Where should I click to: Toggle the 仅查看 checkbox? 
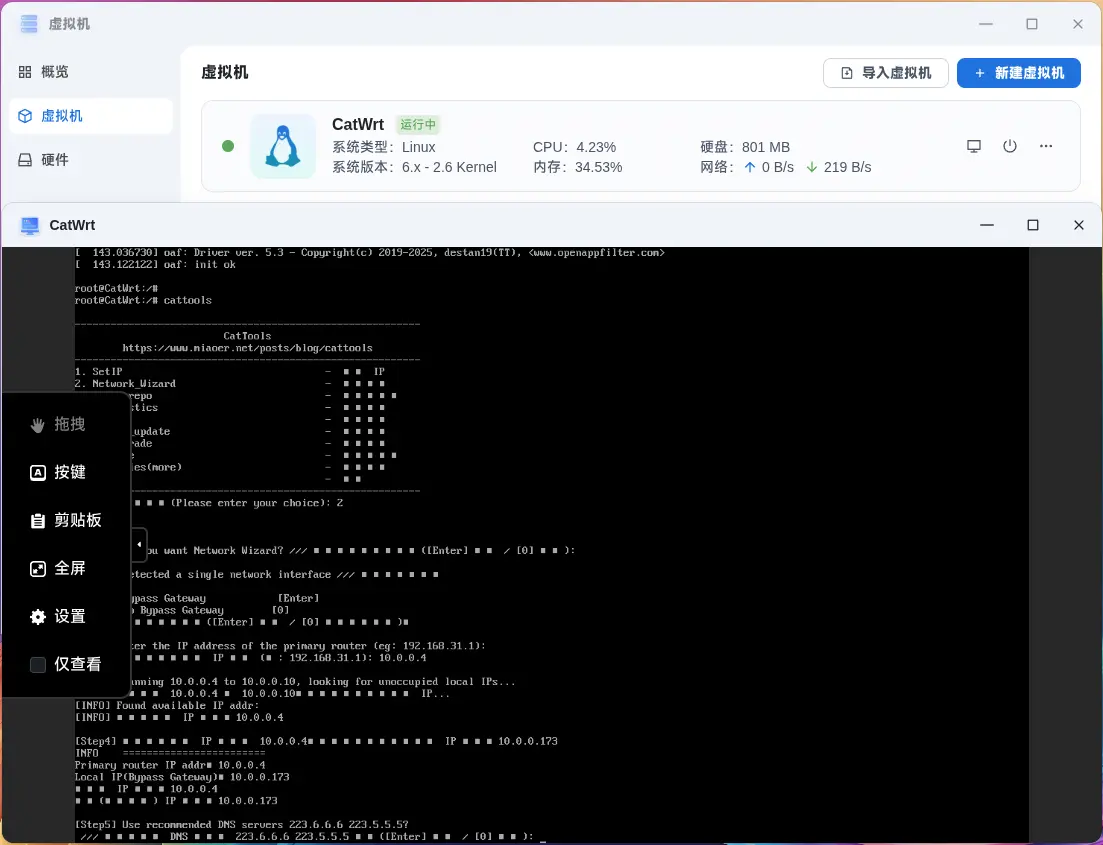coord(38,664)
